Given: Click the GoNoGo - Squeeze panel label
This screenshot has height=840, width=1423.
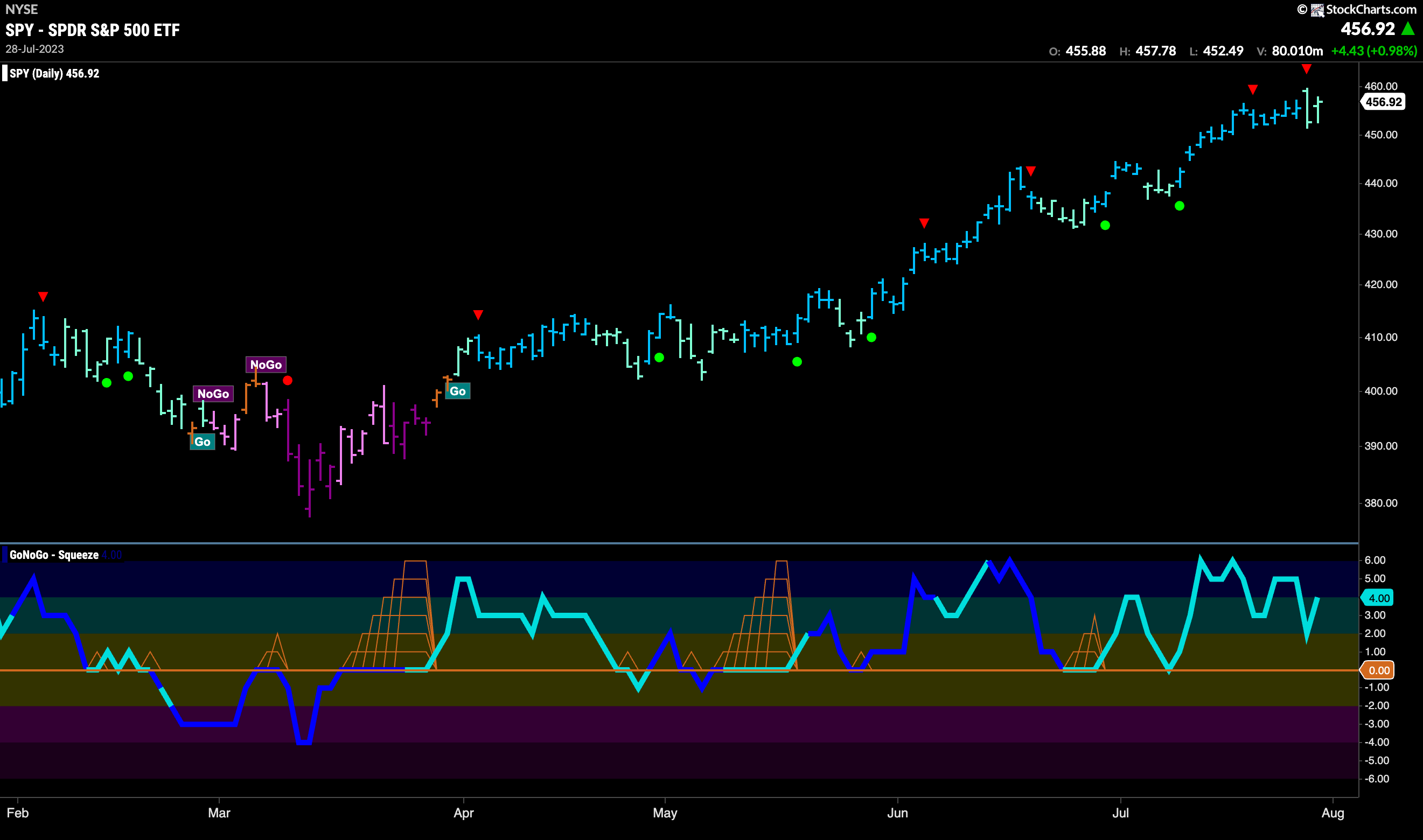Looking at the screenshot, I should click(54, 555).
